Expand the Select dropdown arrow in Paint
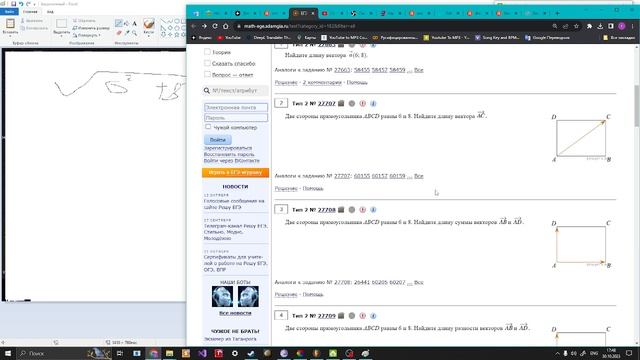The width and height of the screenshot is (640, 360). (x=62, y=36)
